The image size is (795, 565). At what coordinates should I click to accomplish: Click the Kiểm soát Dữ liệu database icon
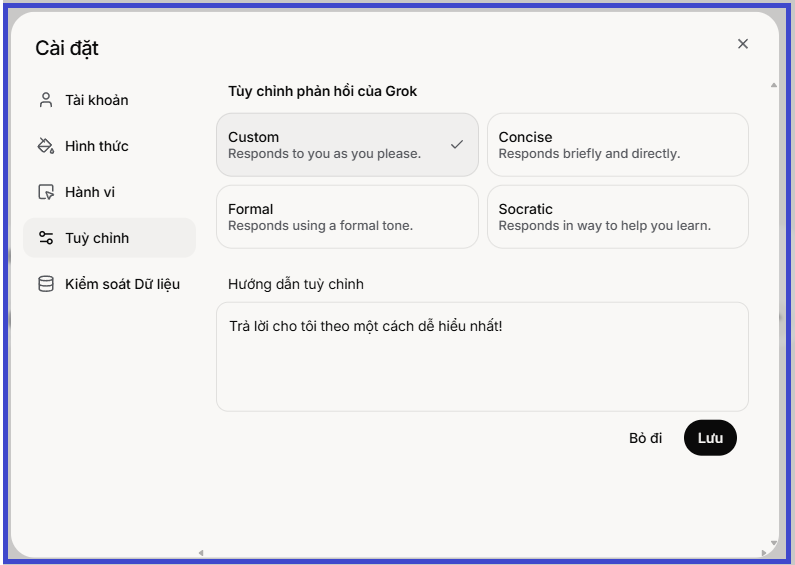point(46,284)
